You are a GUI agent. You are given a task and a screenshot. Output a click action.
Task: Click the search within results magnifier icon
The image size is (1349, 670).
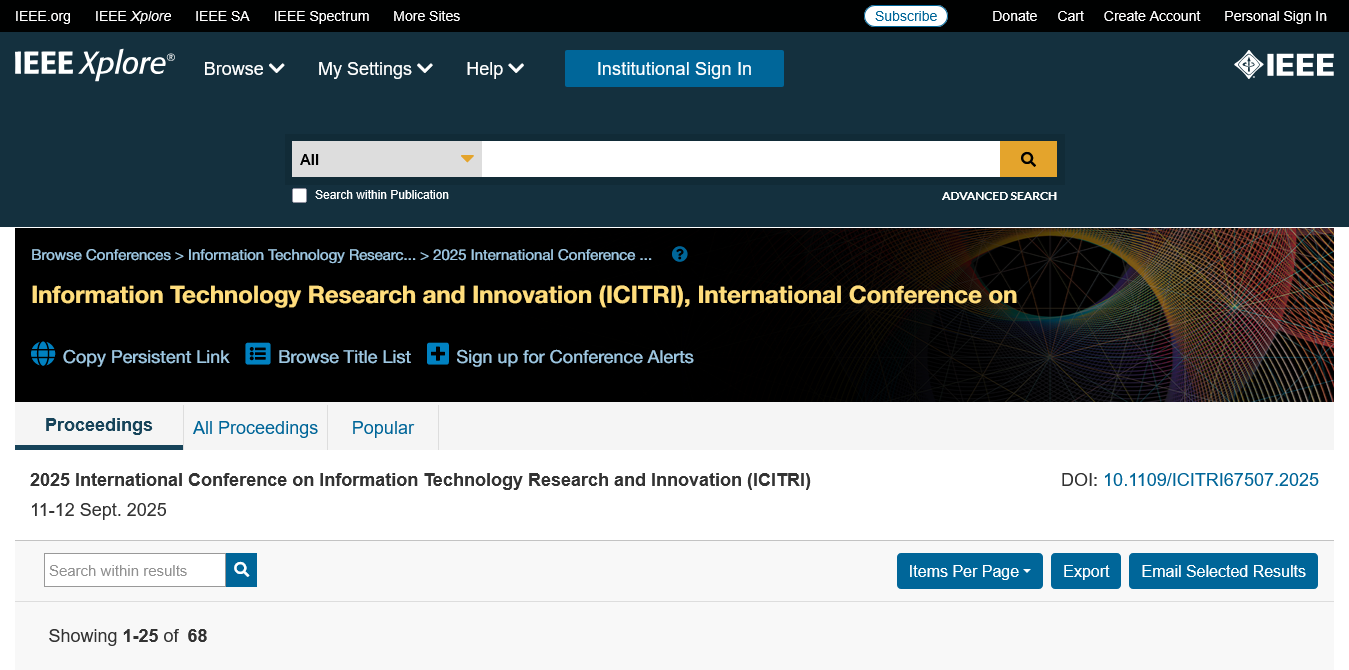[241, 570]
